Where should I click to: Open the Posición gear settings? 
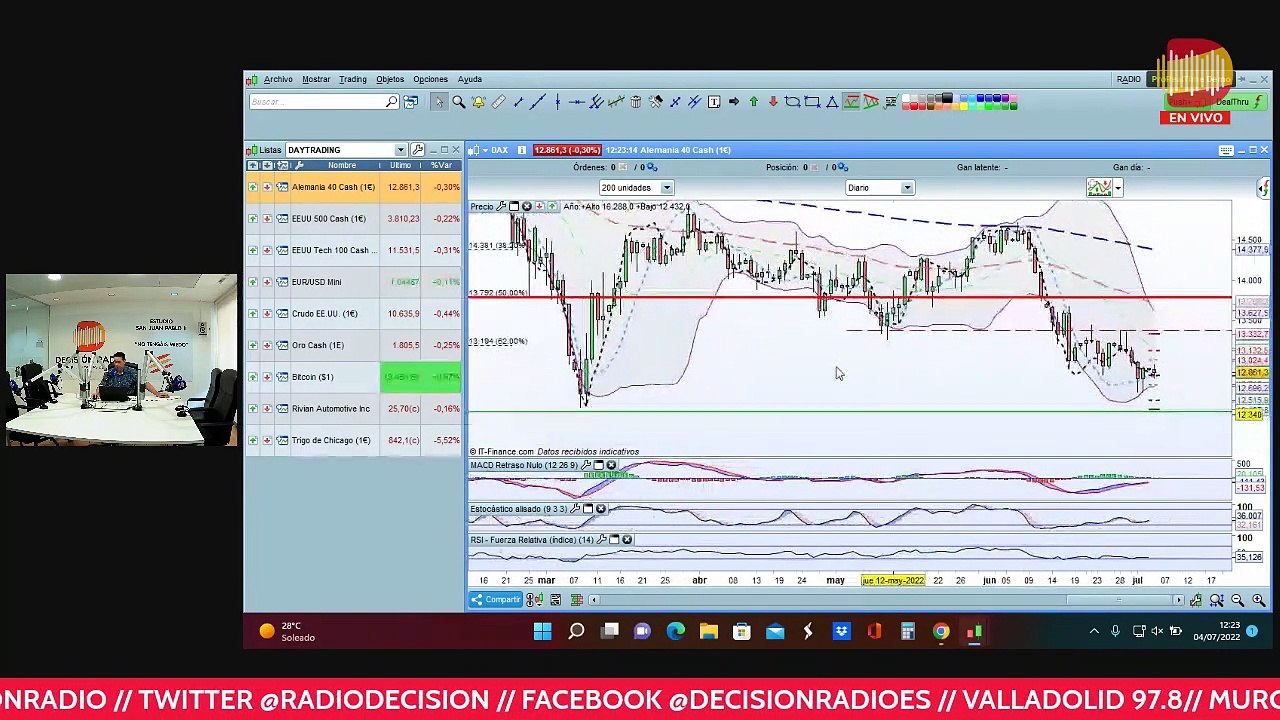[x=843, y=167]
